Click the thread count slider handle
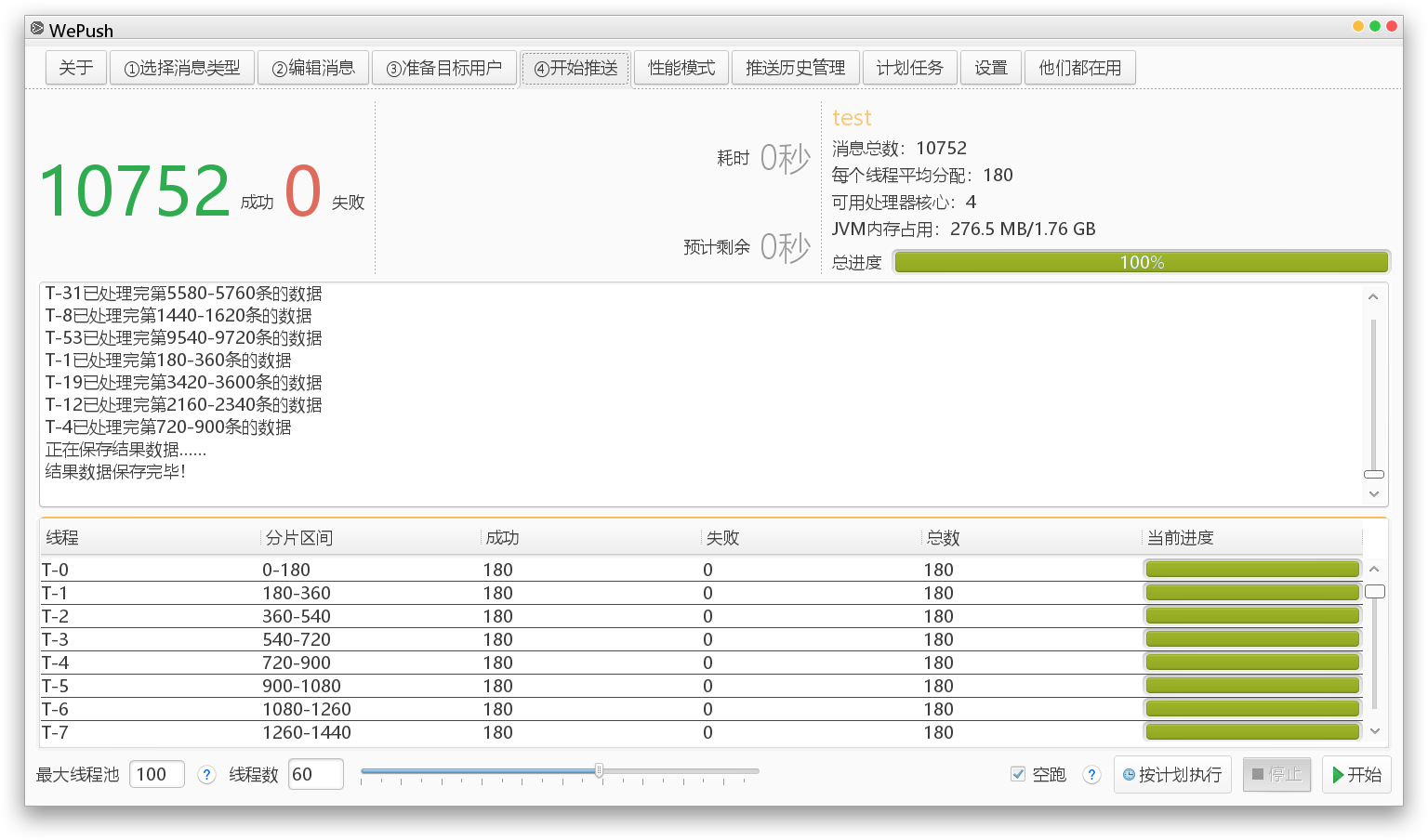The image size is (1428, 840). (600, 770)
